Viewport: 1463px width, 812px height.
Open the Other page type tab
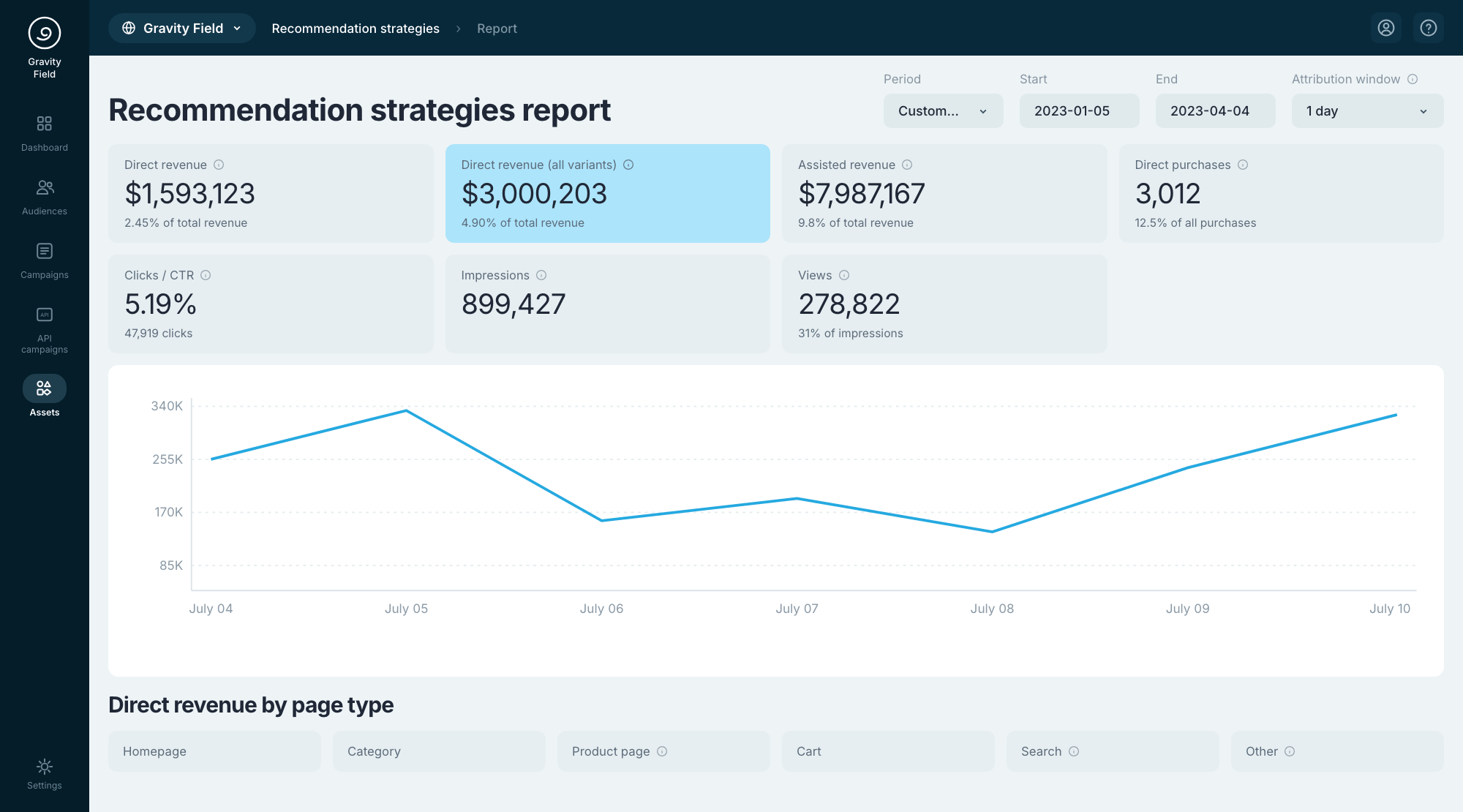coord(1337,751)
